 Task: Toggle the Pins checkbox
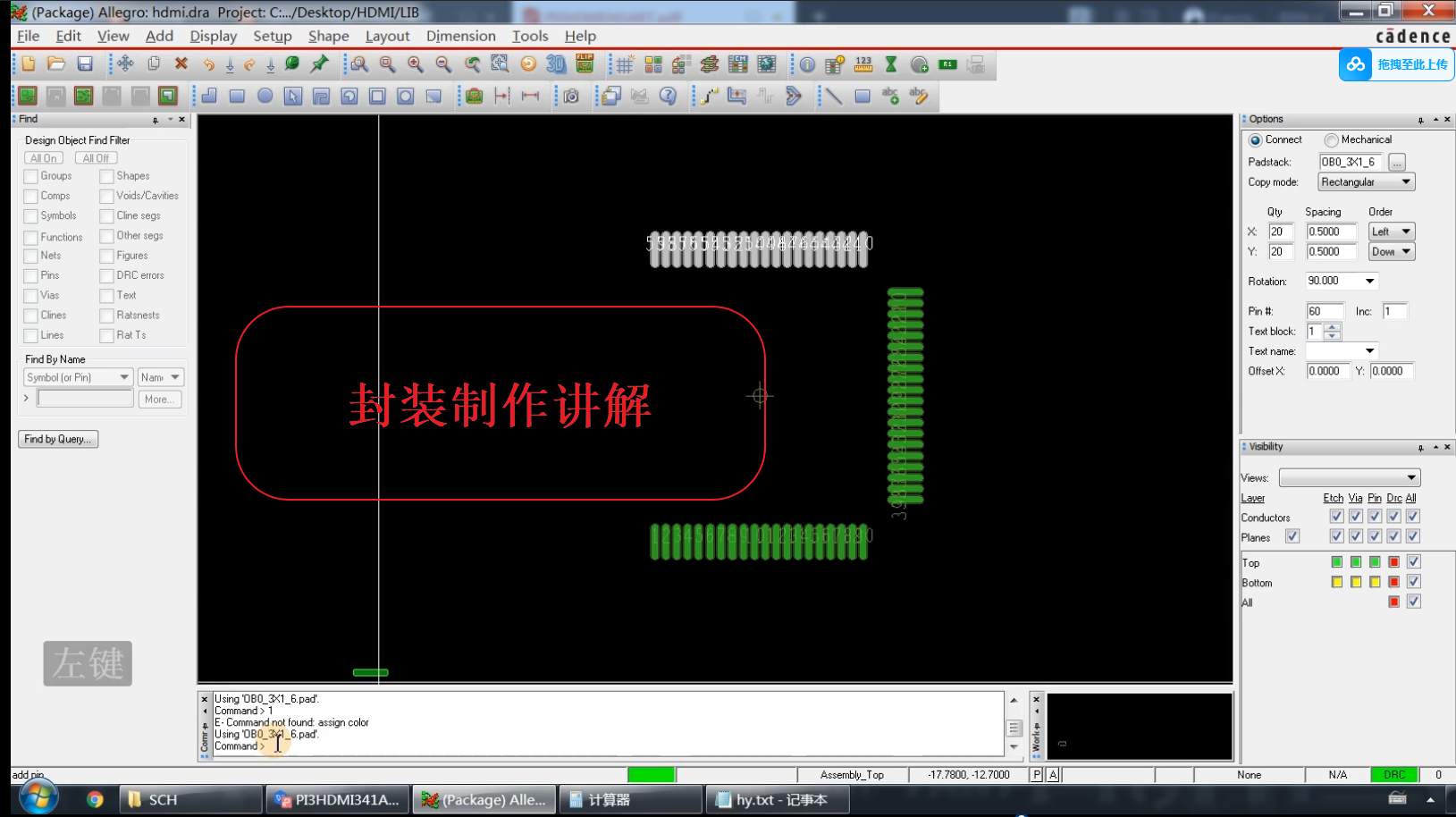[30, 275]
